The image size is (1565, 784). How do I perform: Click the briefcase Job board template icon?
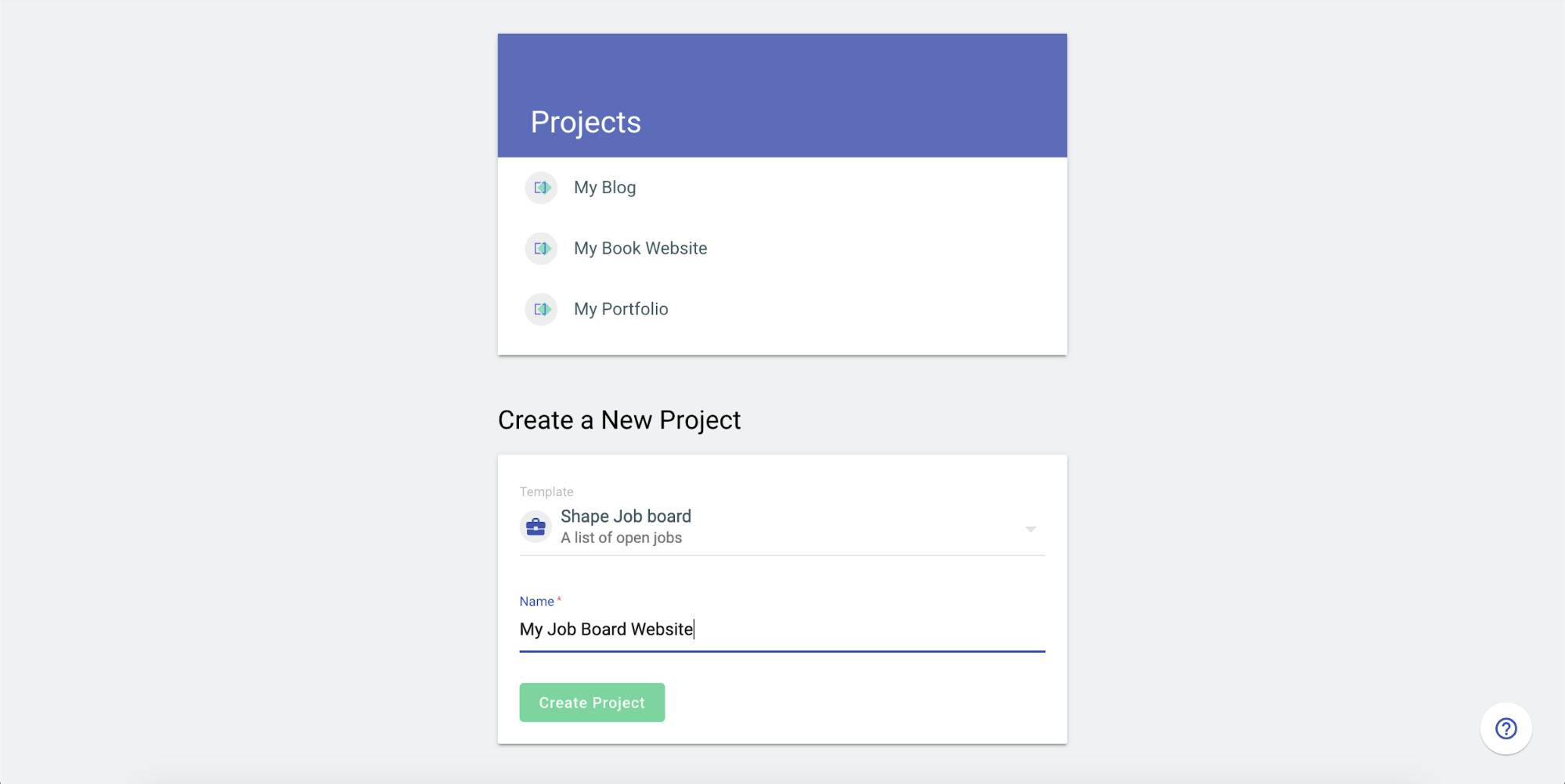(535, 527)
